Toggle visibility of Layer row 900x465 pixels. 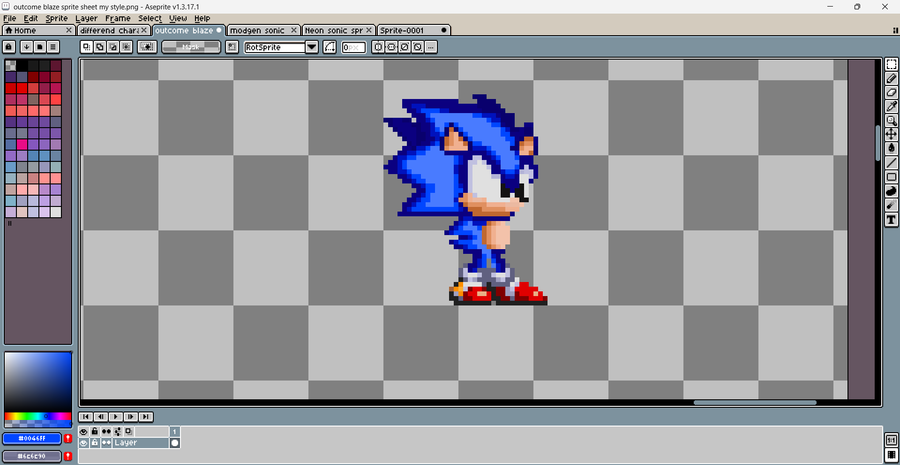84,443
